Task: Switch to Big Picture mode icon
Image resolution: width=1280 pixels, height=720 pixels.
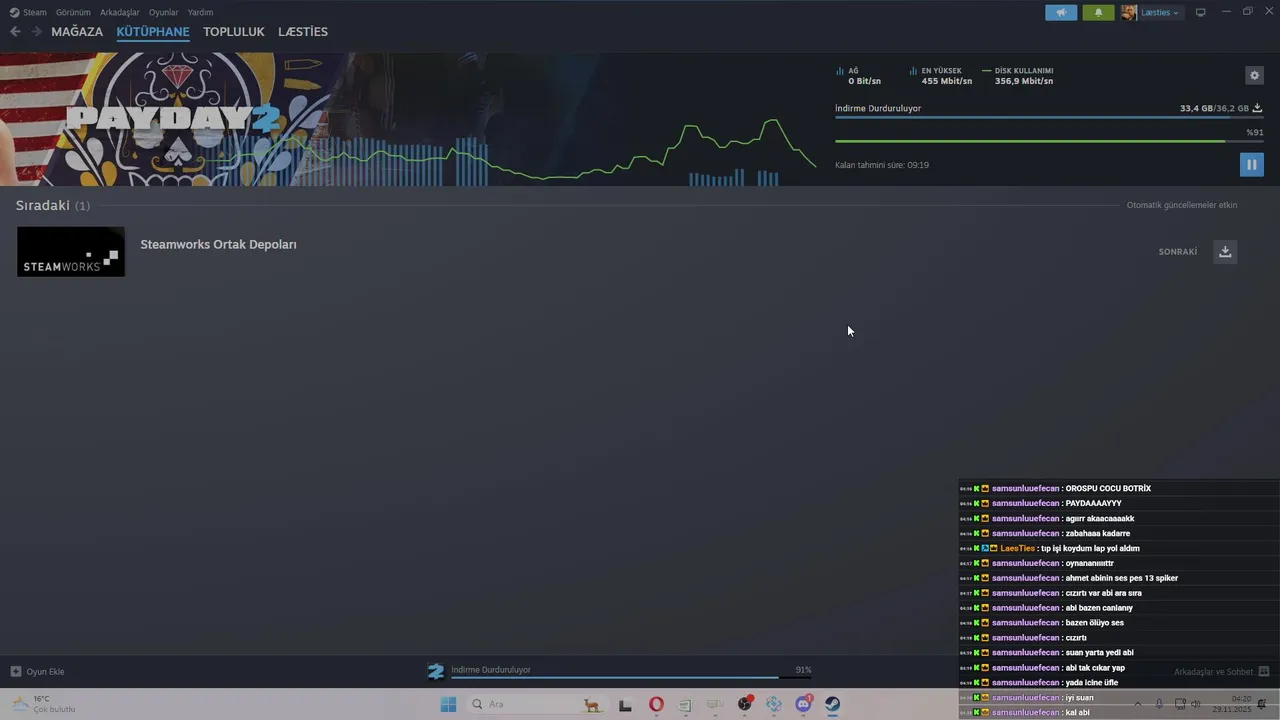Action: pos(1201,13)
